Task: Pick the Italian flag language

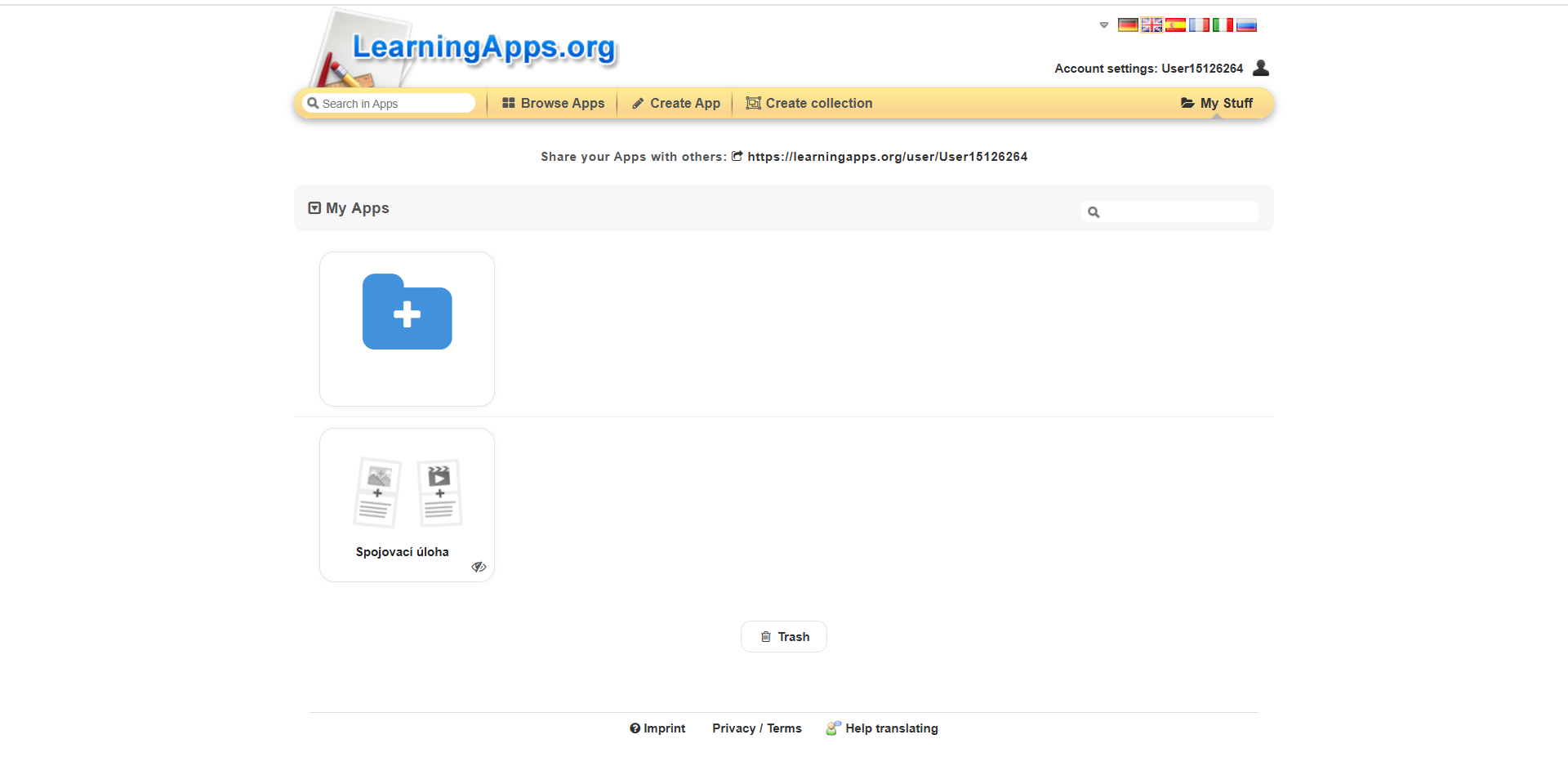Action: 1223,25
